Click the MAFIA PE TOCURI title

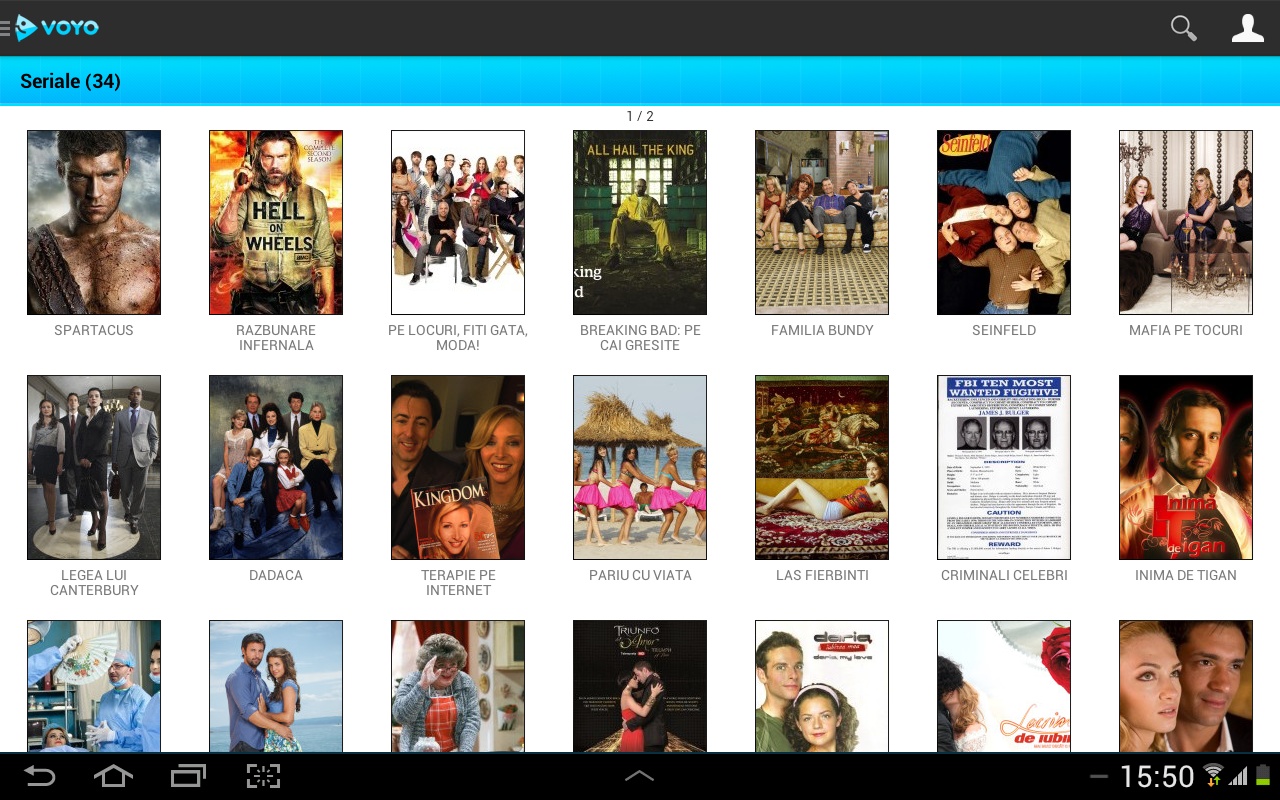coord(1185,330)
